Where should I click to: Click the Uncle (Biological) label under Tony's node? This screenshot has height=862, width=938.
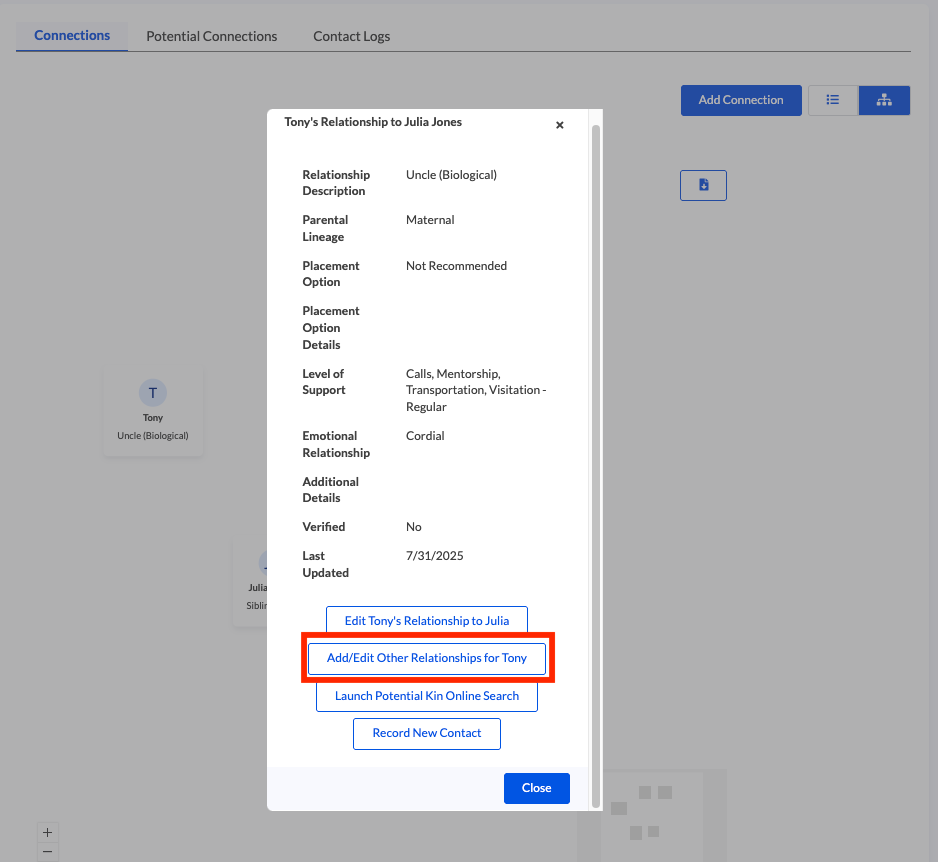click(x=153, y=436)
